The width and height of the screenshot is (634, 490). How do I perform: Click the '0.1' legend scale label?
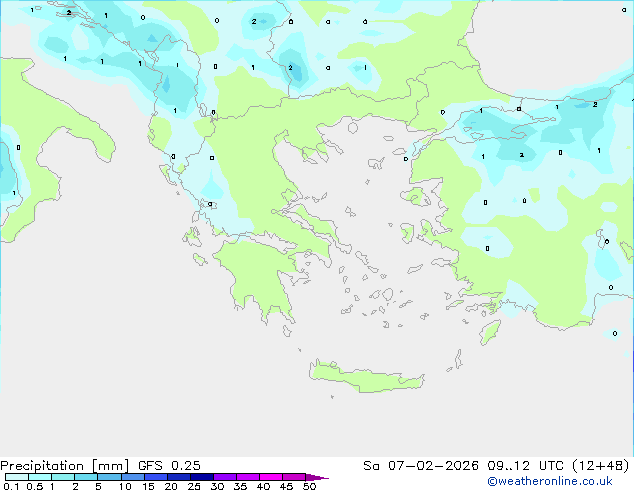[11, 486]
